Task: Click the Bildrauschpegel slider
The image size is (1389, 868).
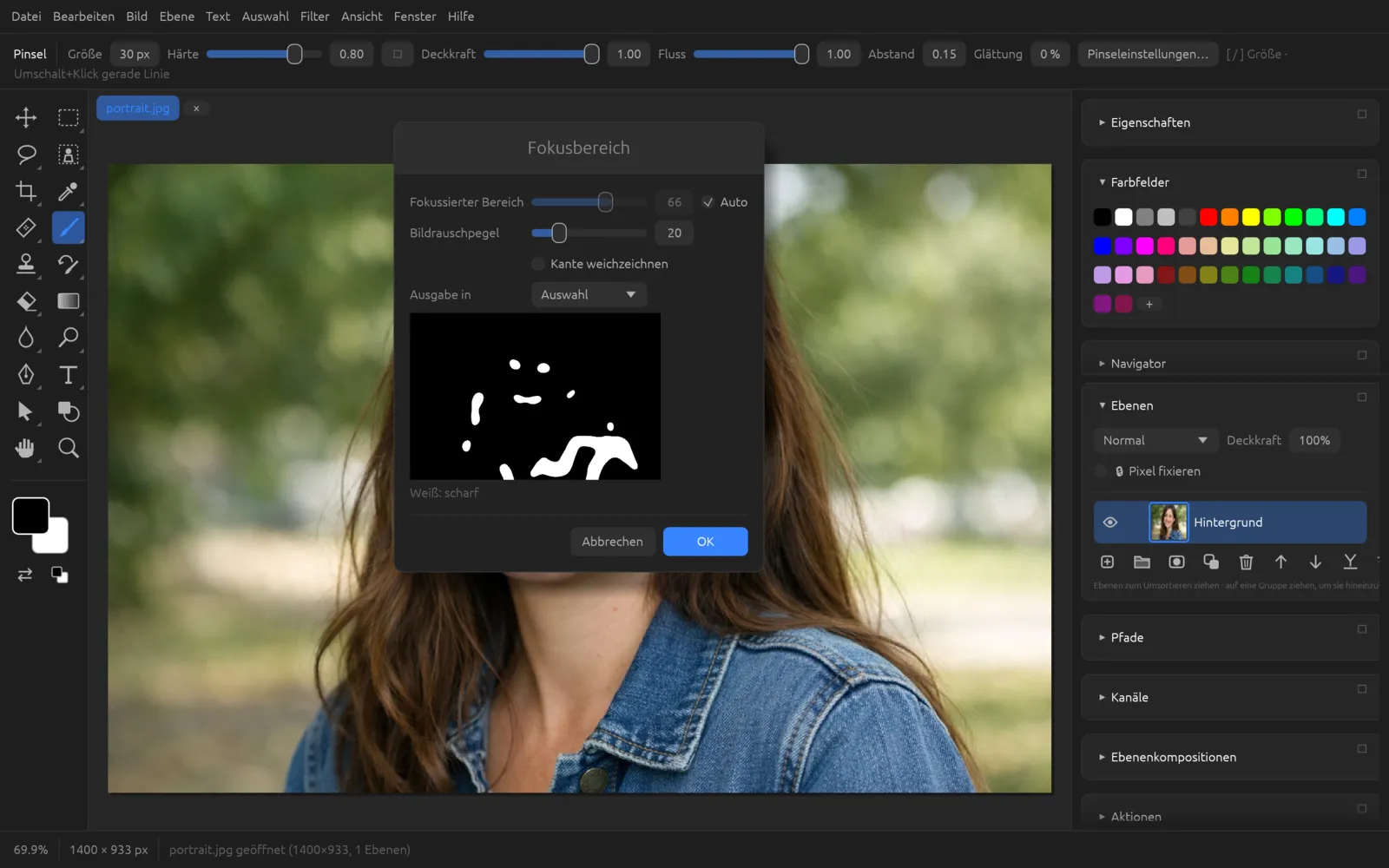Action: tap(589, 233)
